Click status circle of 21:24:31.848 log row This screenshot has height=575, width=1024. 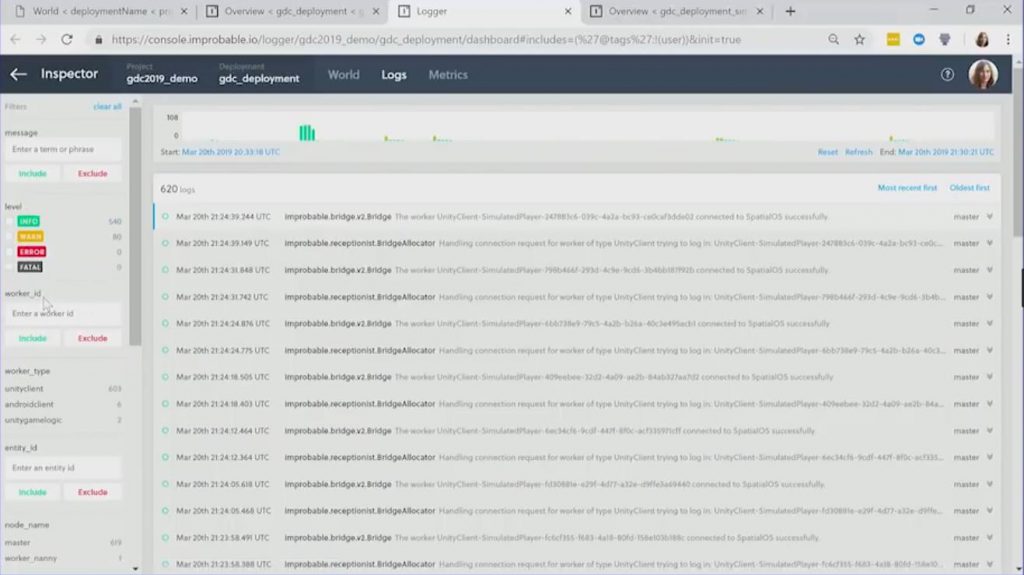pyautogui.click(x=165, y=270)
